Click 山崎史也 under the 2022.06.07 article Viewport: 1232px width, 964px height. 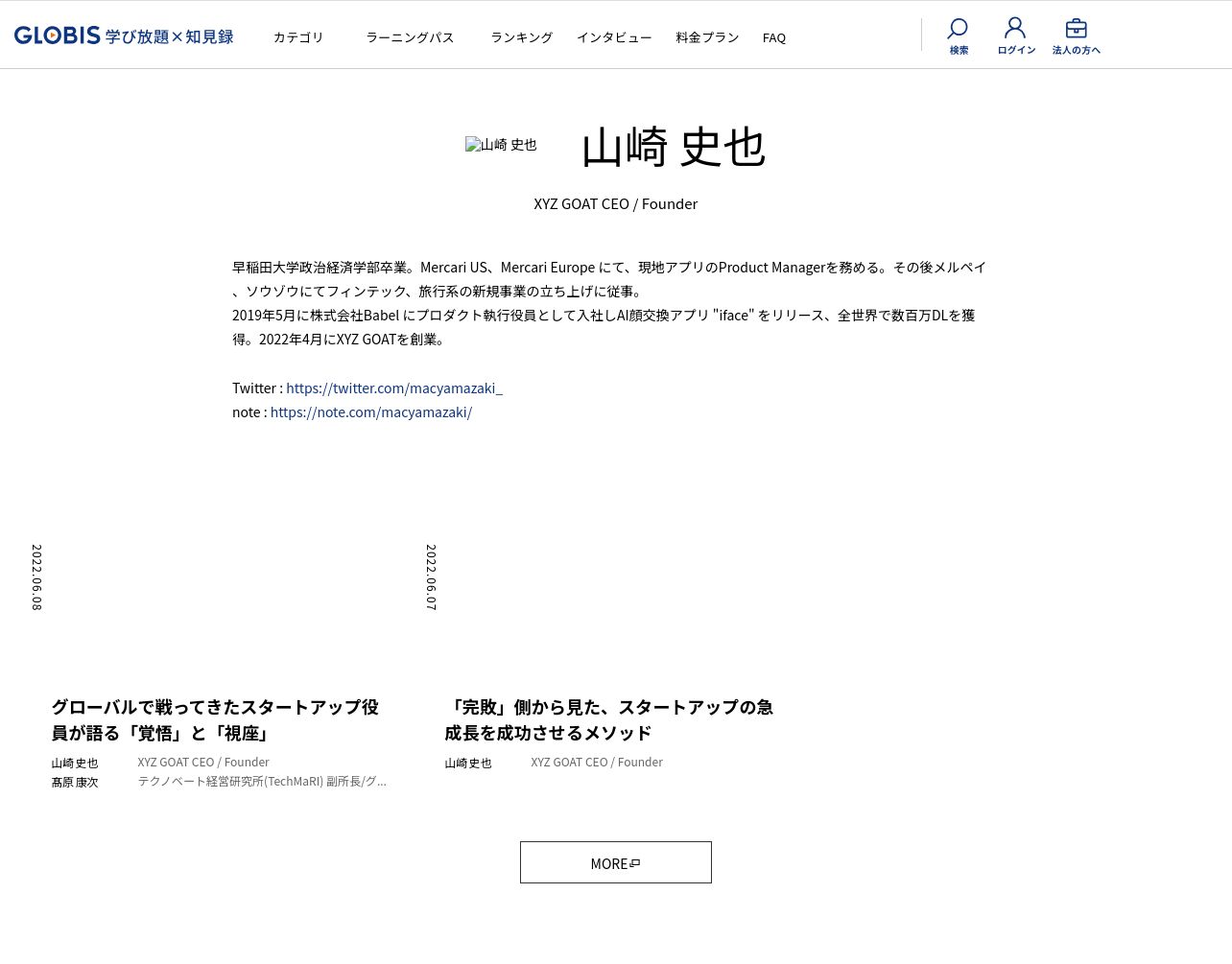pyautogui.click(x=468, y=763)
